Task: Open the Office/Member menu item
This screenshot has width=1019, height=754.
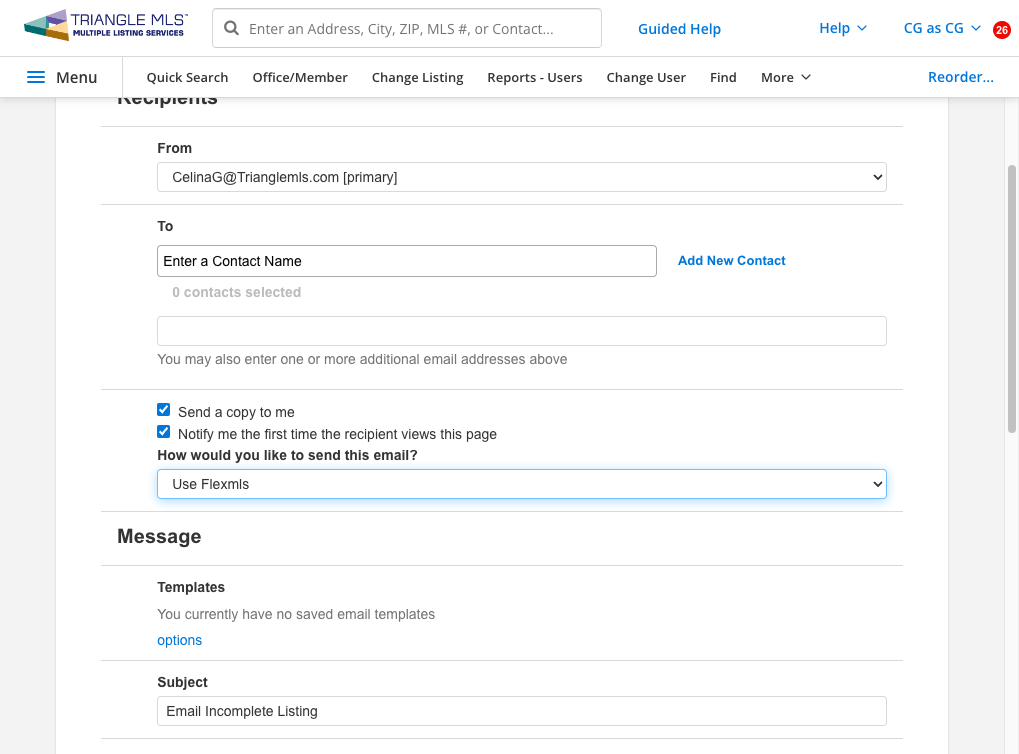Action: pyautogui.click(x=300, y=77)
